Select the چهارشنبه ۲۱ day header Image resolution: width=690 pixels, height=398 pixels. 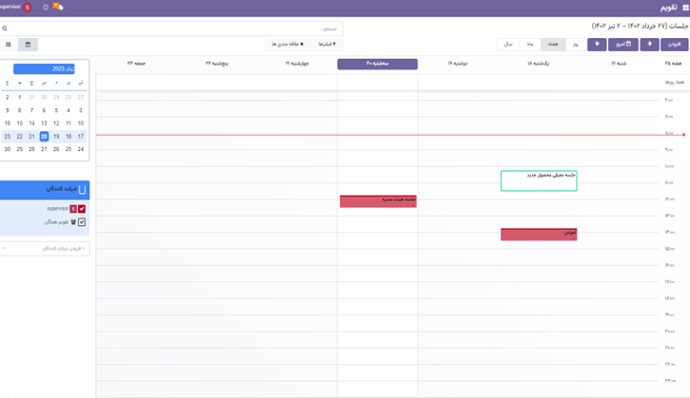[297, 63]
